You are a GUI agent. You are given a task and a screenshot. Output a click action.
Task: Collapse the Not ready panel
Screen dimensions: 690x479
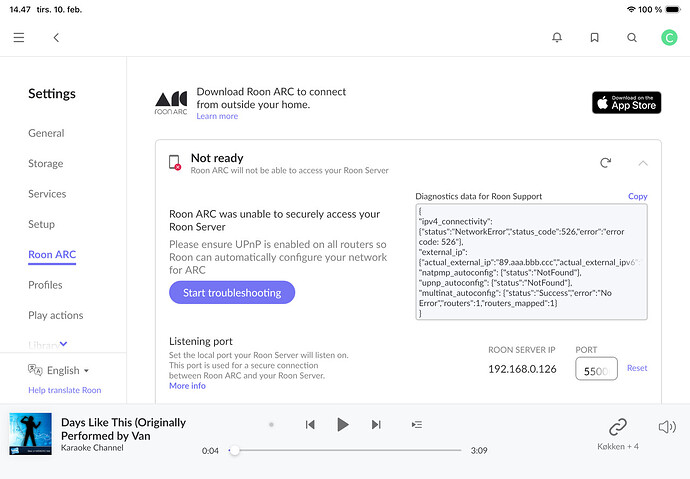coord(643,163)
